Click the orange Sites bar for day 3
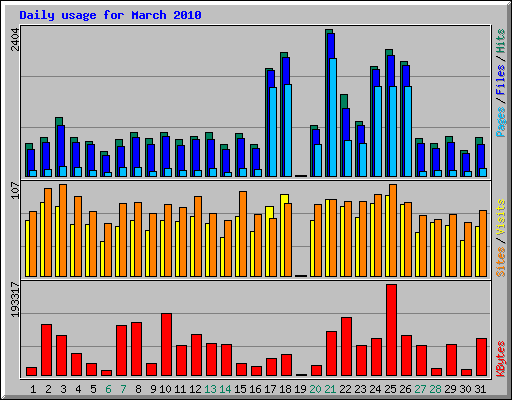Screen dimensions: 512x400 pos(63,230)
